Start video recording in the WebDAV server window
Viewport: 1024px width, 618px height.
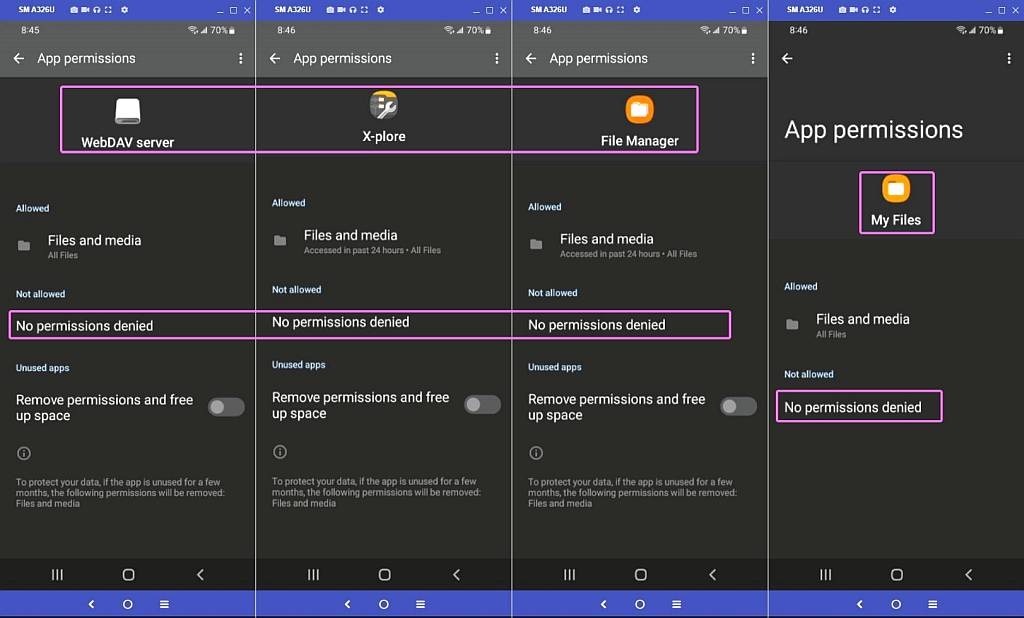pyautogui.click(x=85, y=10)
